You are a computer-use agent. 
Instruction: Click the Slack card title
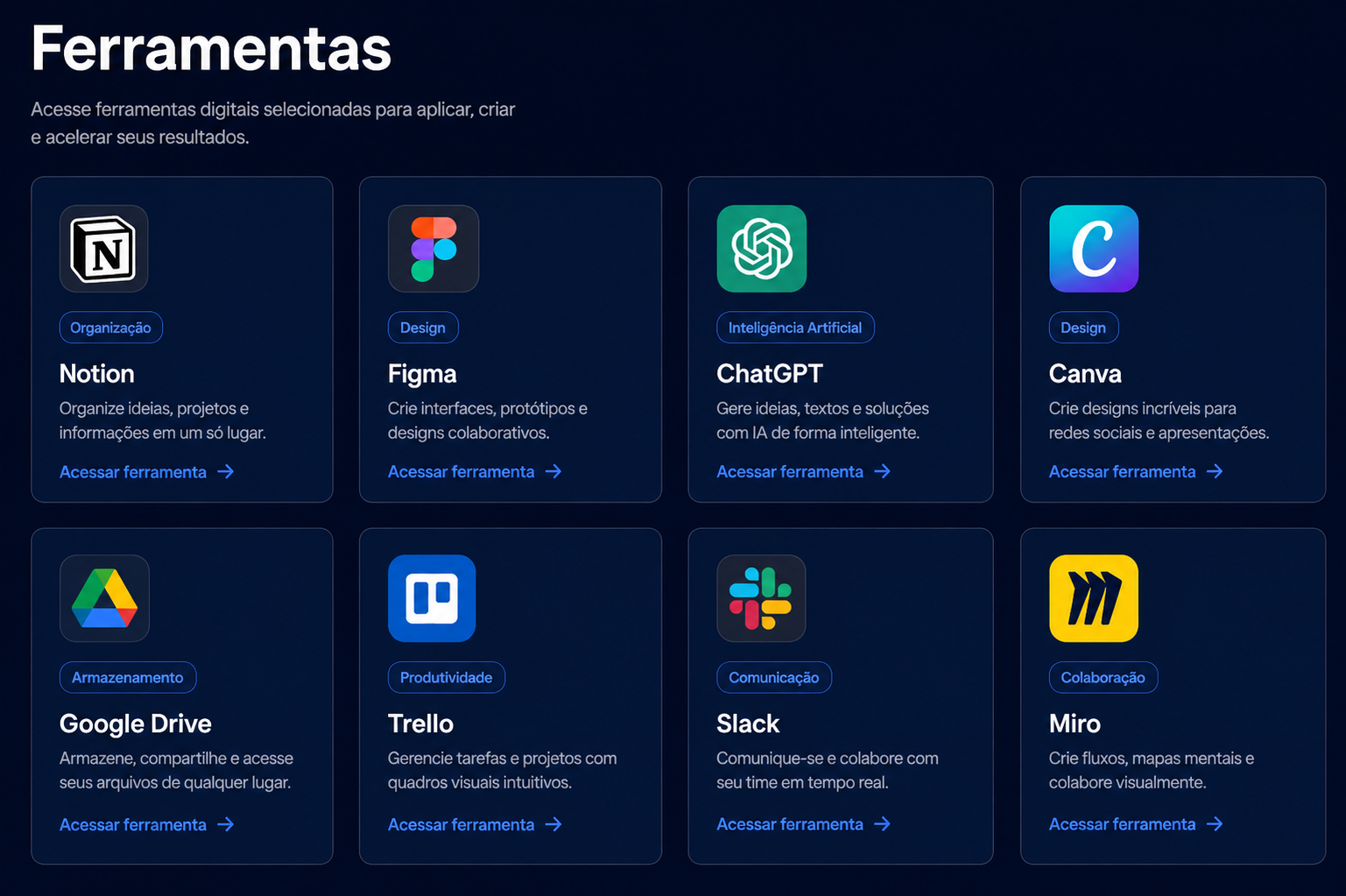click(x=748, y=723)
